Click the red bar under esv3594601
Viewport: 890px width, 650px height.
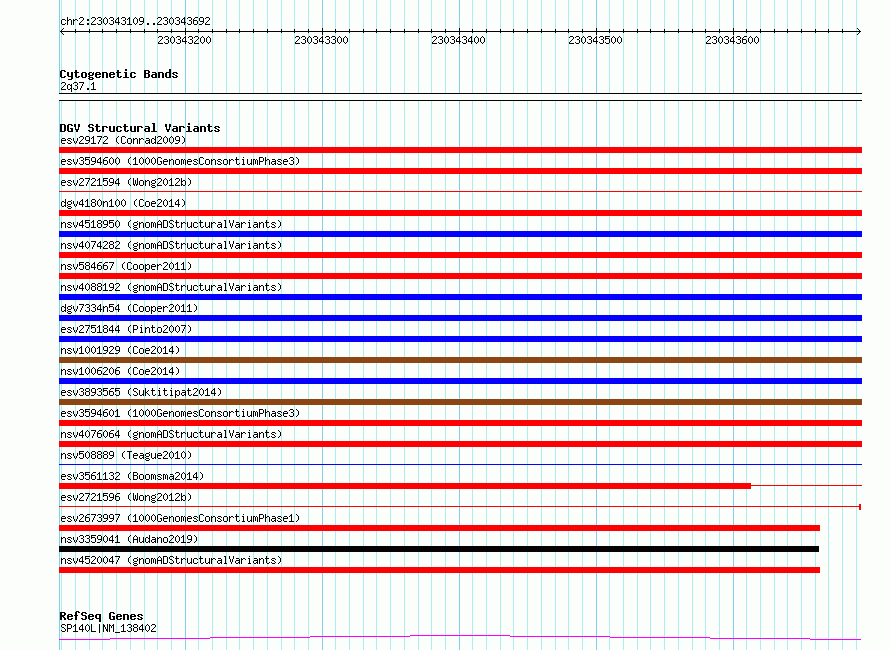click(x=460, y=423)
